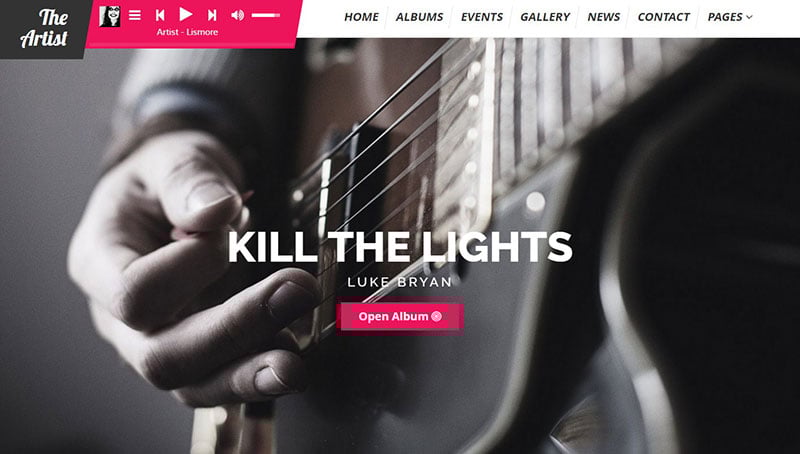Open the Albums menu item

419,17
